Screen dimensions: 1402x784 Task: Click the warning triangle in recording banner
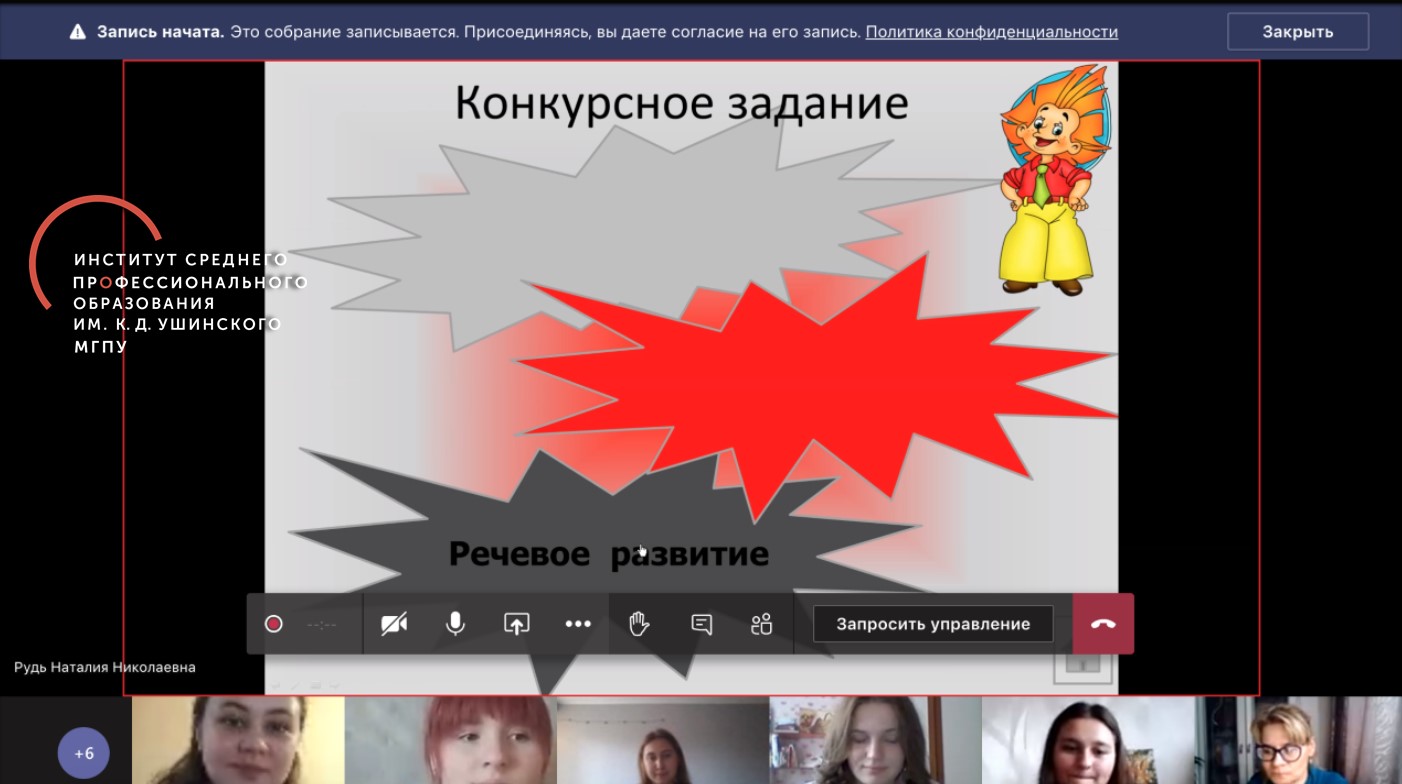[x=78, y=32]
